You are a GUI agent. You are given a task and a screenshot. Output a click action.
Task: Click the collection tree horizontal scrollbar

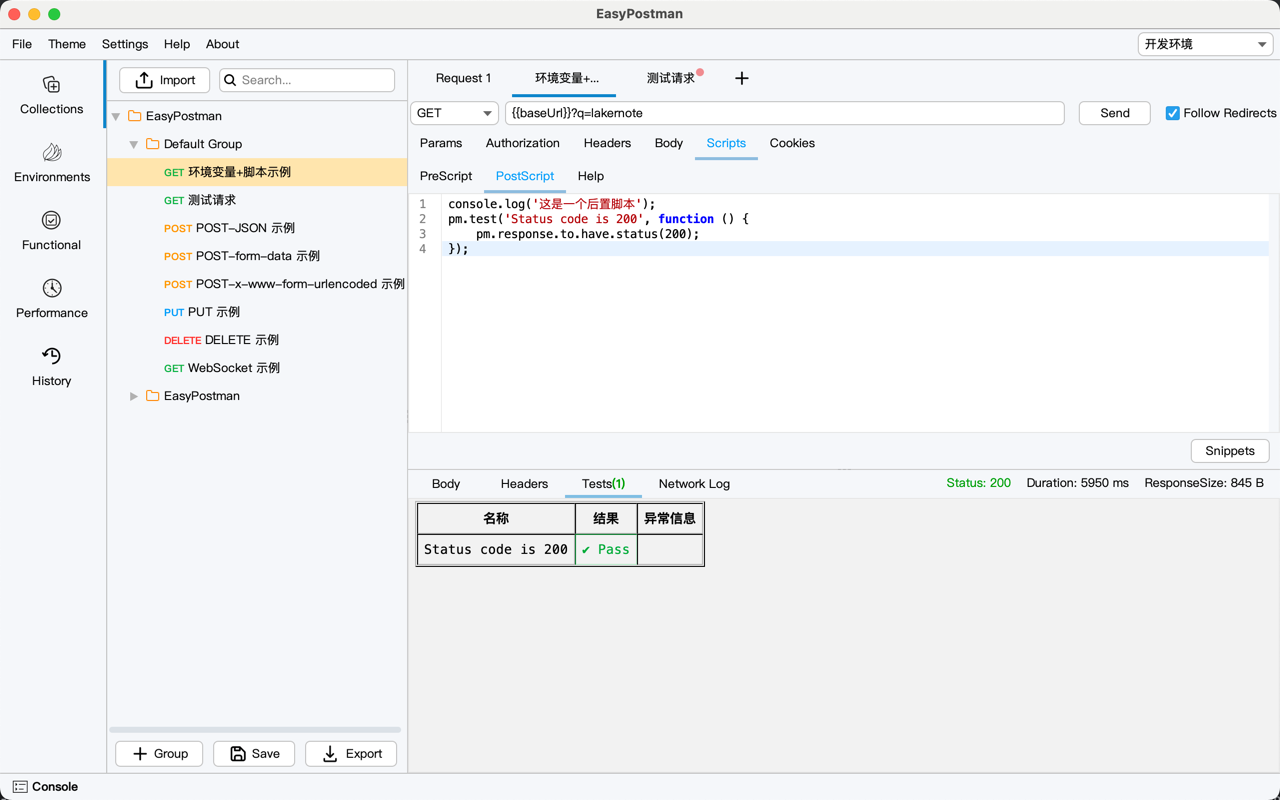tap(255, 730)
